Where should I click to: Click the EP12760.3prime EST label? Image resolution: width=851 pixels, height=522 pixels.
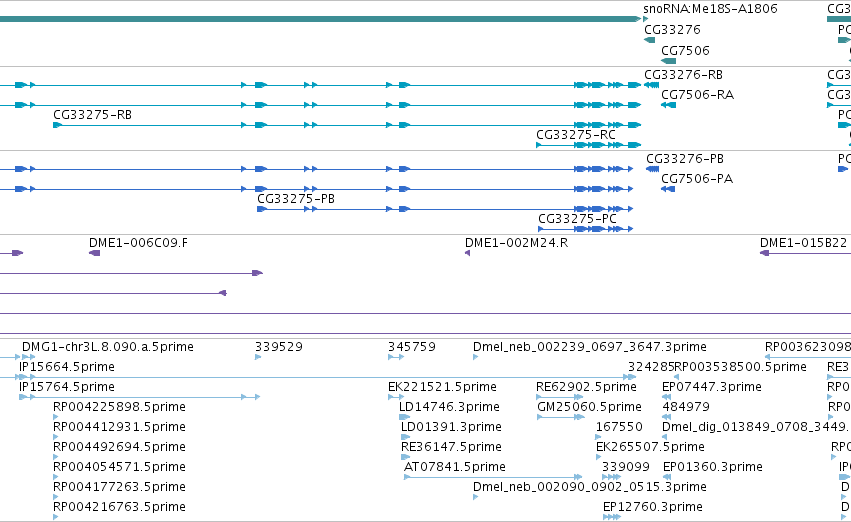click(652, 508)
